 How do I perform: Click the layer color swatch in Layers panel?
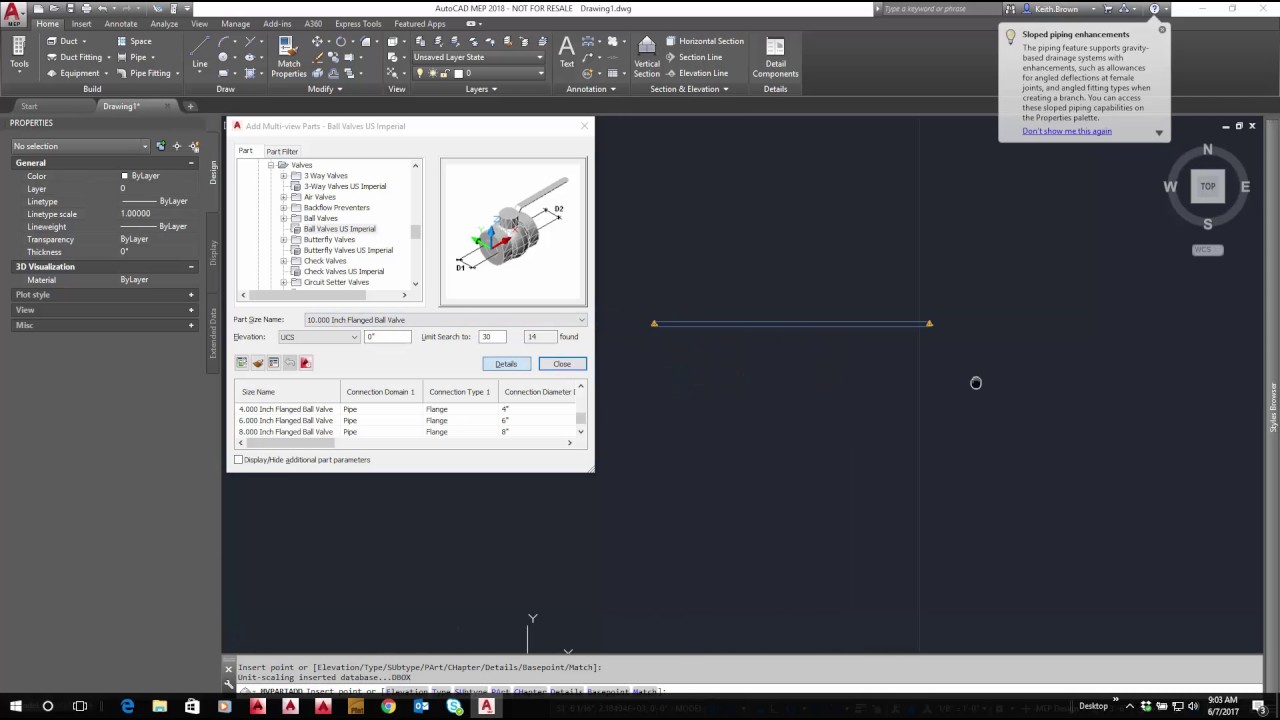tap(460, 73)
